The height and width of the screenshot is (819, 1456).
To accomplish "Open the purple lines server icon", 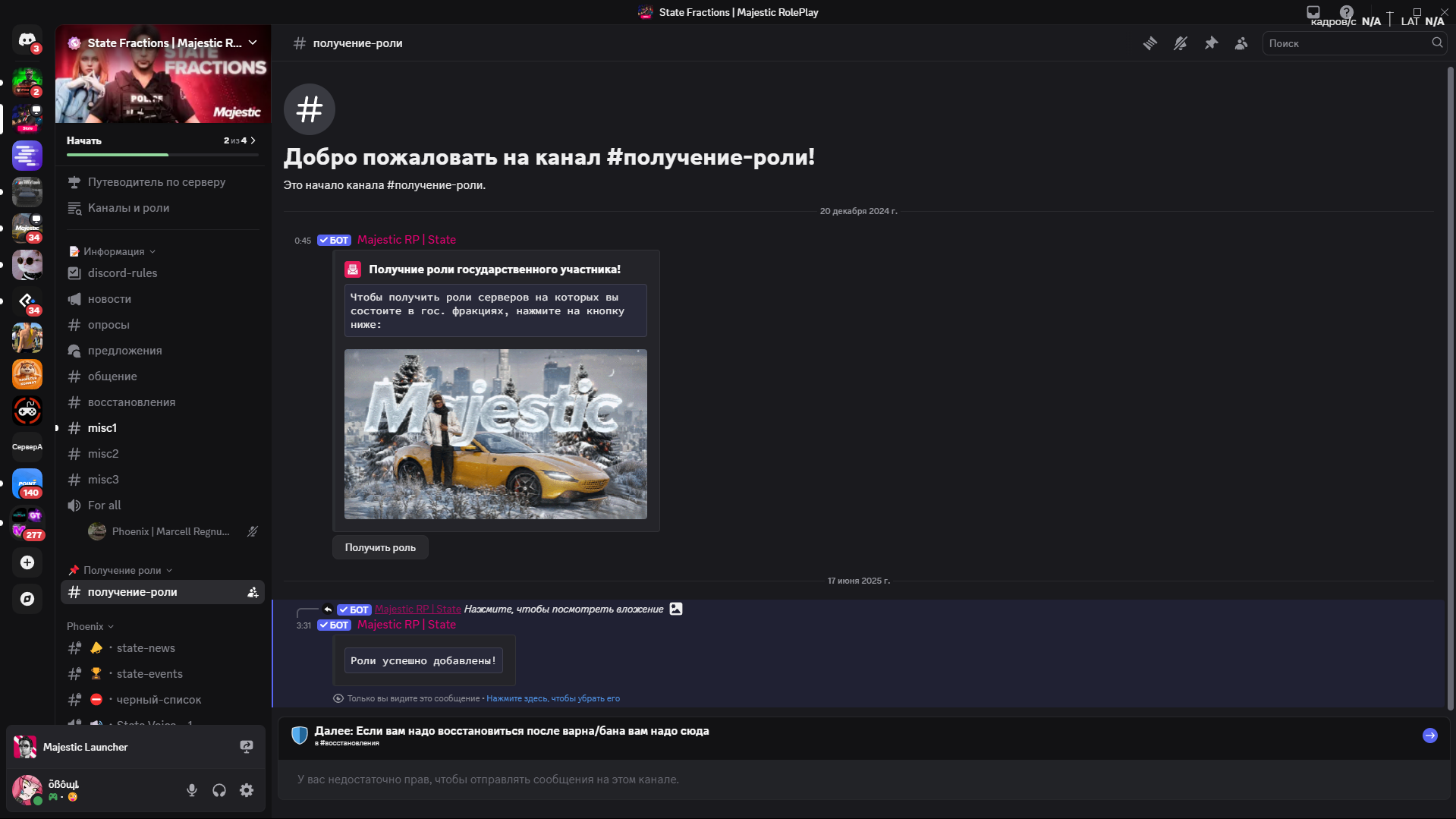I will pos(27,156).
